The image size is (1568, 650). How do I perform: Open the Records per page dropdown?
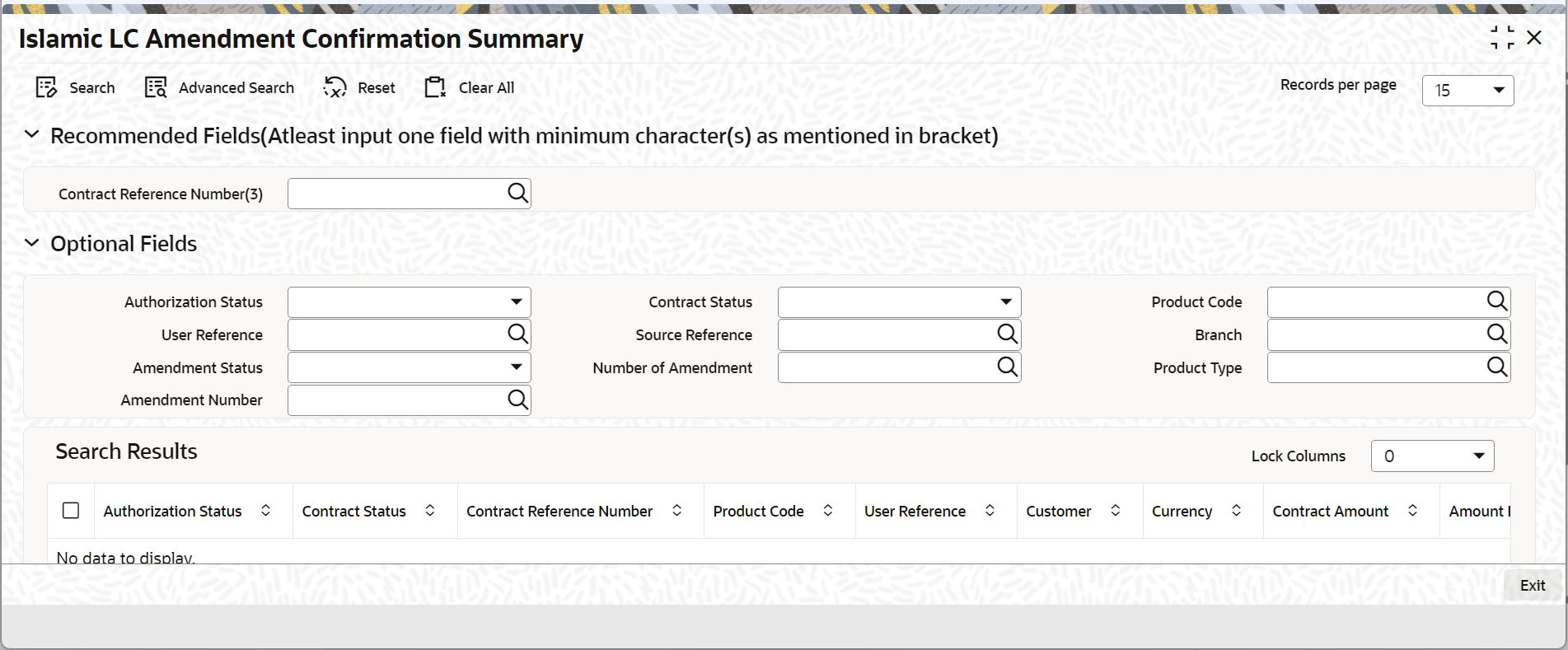tap(1467, 90)
